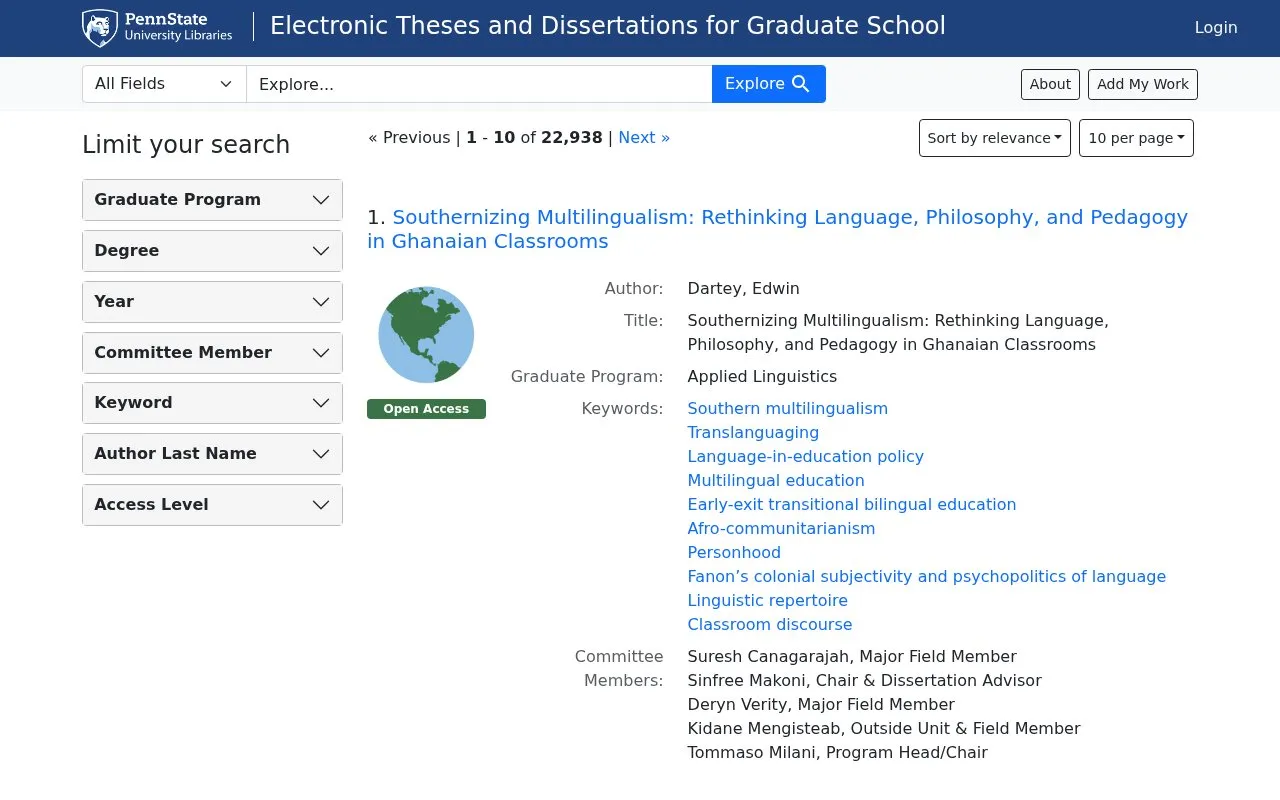Click the 22,938 total results count

(572, 138)
